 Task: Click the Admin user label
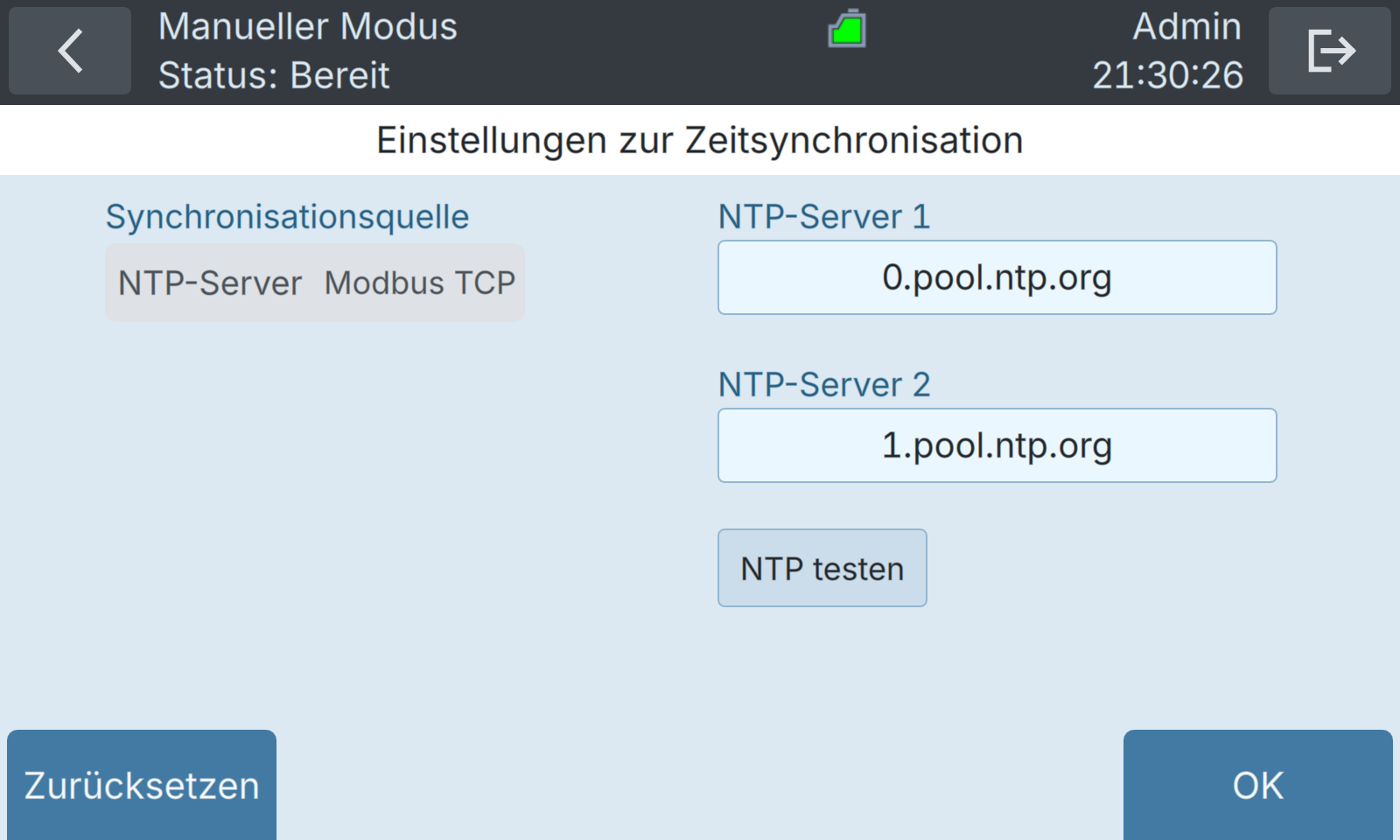(x=1187, y=27)
